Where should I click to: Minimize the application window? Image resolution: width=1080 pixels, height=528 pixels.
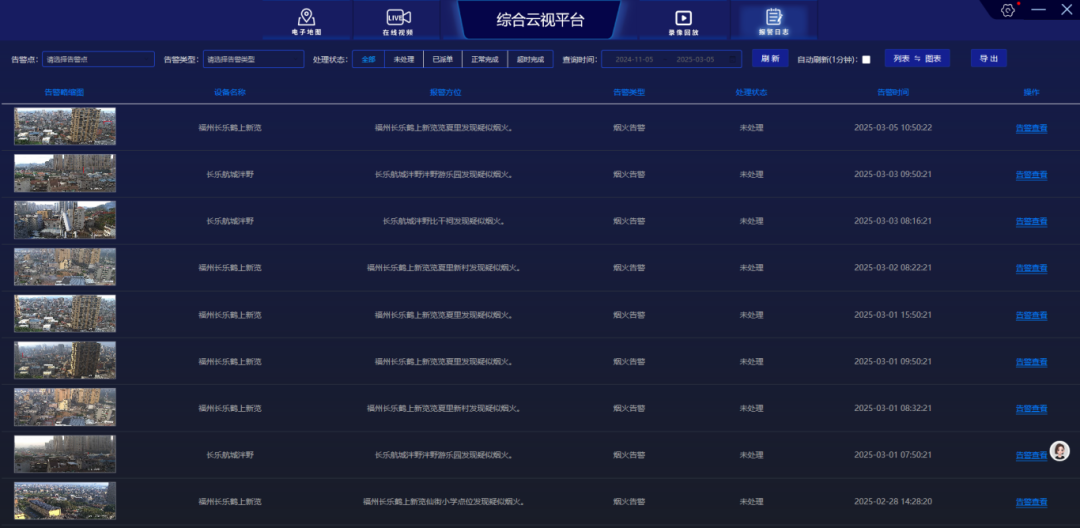tap(1039, 10)
